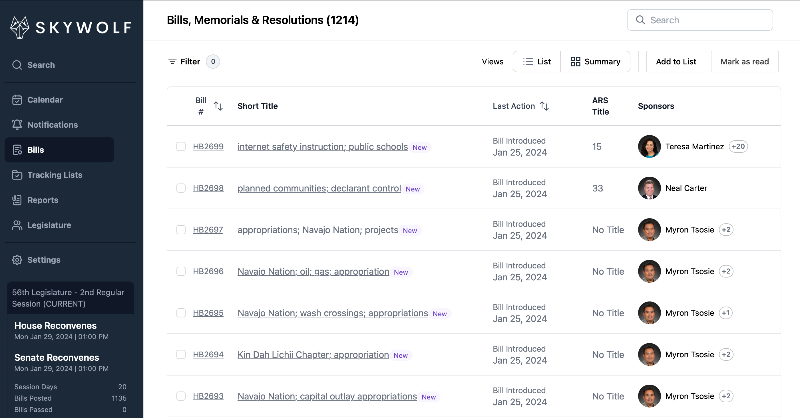Open the Calendar page

click(45, 100)
